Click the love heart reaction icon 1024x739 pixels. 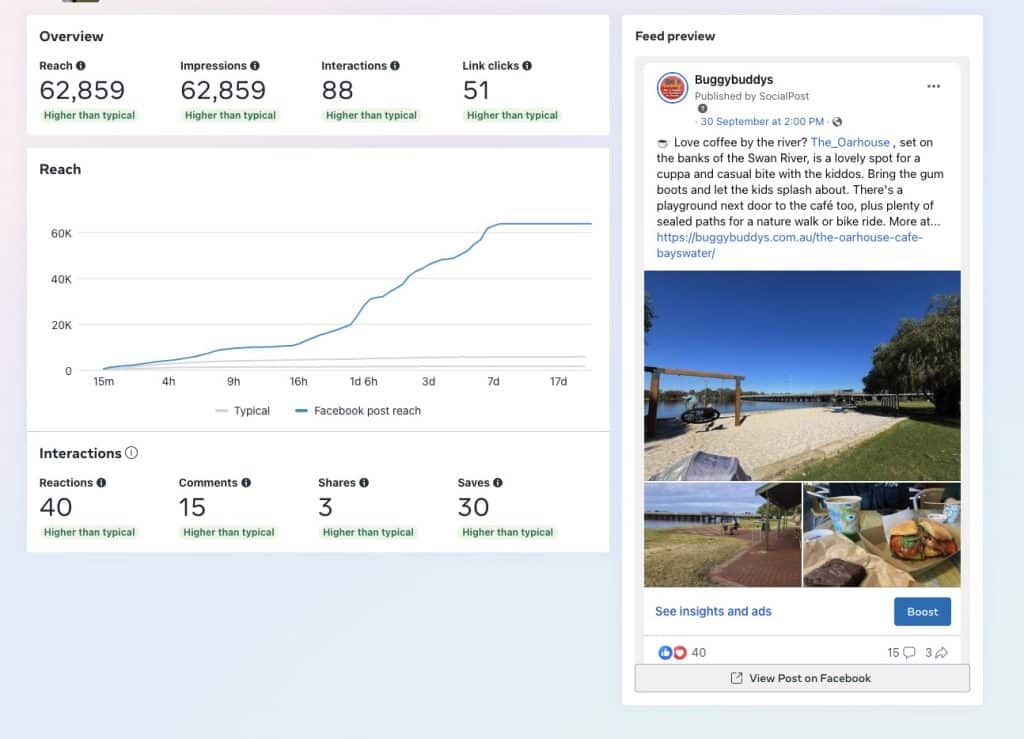coord(679,652)
